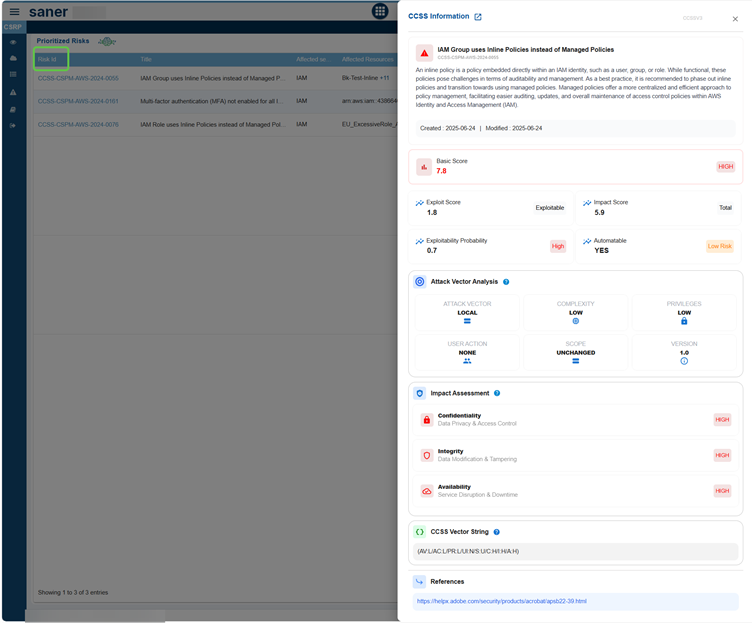Screen dimensions: 752x623
Task: Click the CSRP sidebar tab
Action: point(13,27)
